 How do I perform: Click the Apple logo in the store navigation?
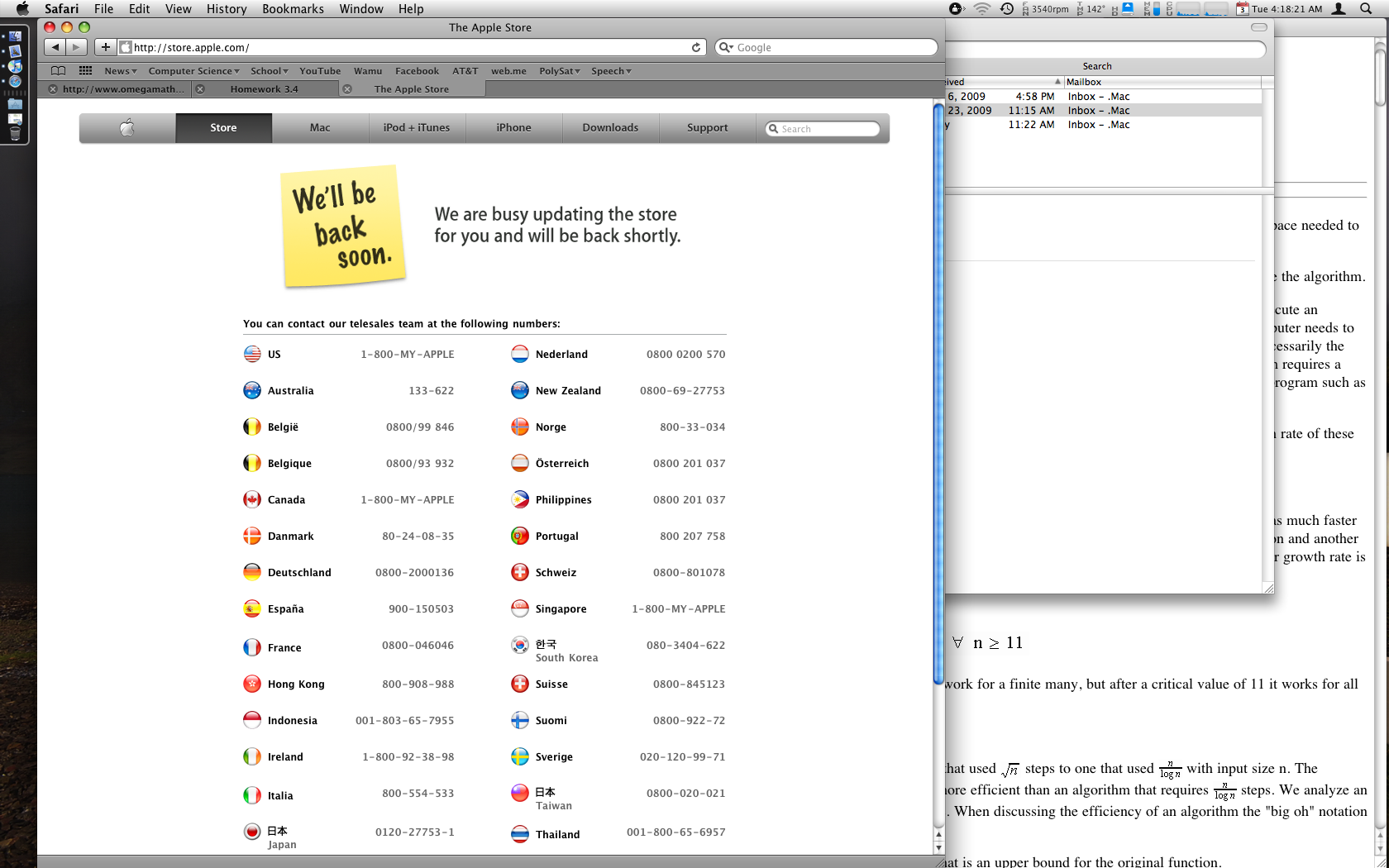[x=127, y=127]
